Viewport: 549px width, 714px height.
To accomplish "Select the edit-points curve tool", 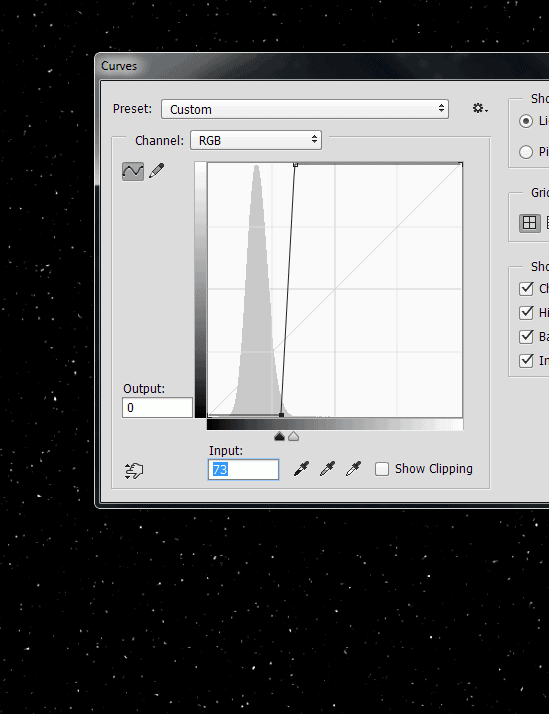I will [x=133, y=171].
